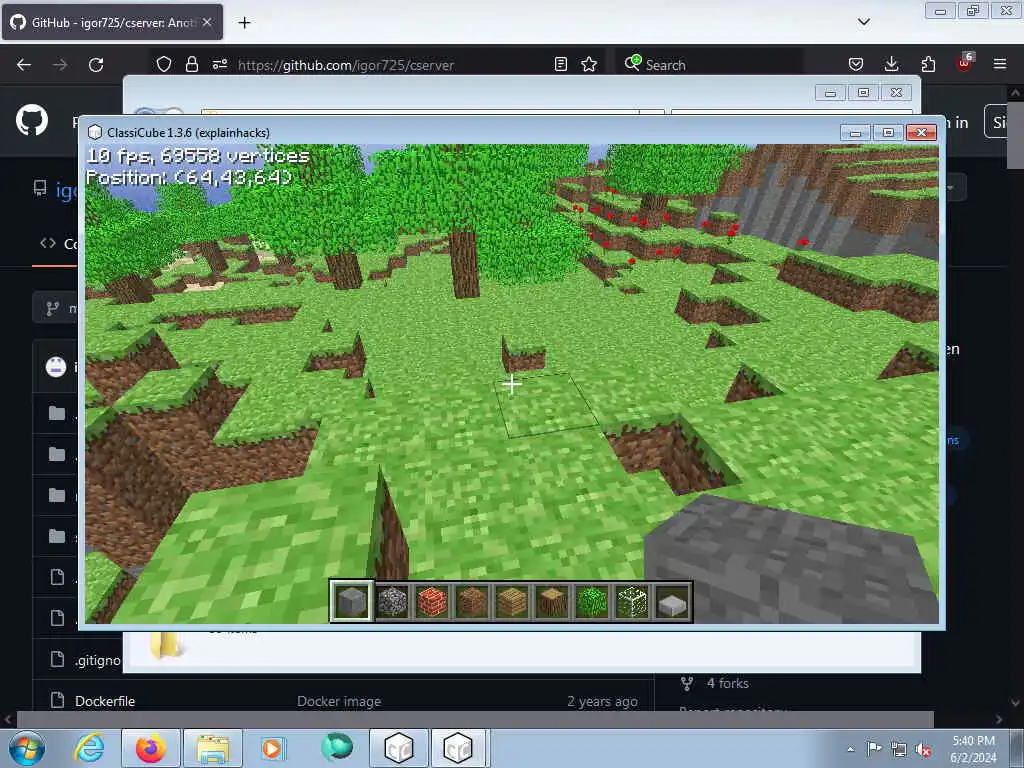Open the taskbar clock showing 5:40 PM
Screen dimensions: 1024x768
click(x=973, y=749)
